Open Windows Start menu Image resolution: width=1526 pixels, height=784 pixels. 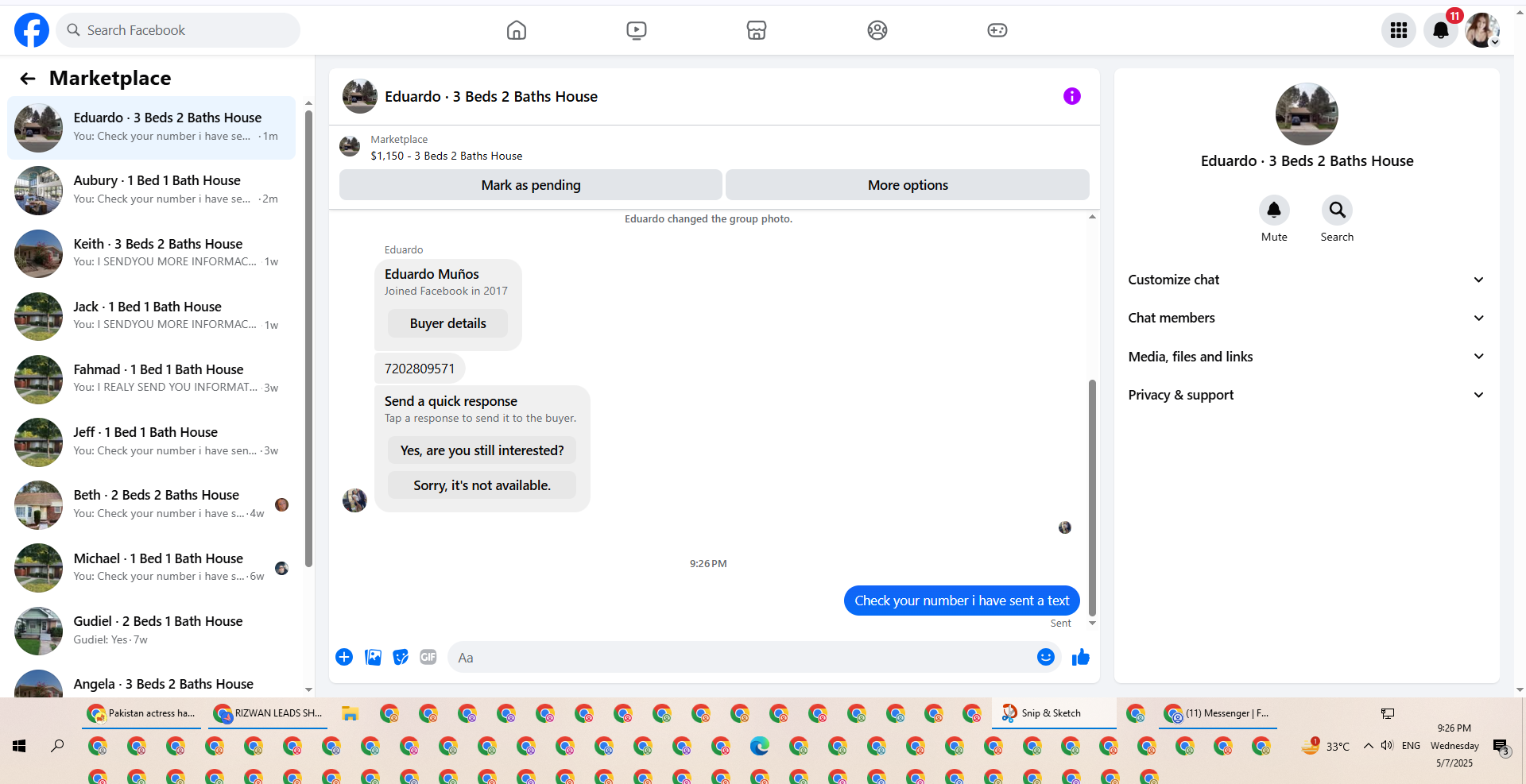tap(19, 746)
